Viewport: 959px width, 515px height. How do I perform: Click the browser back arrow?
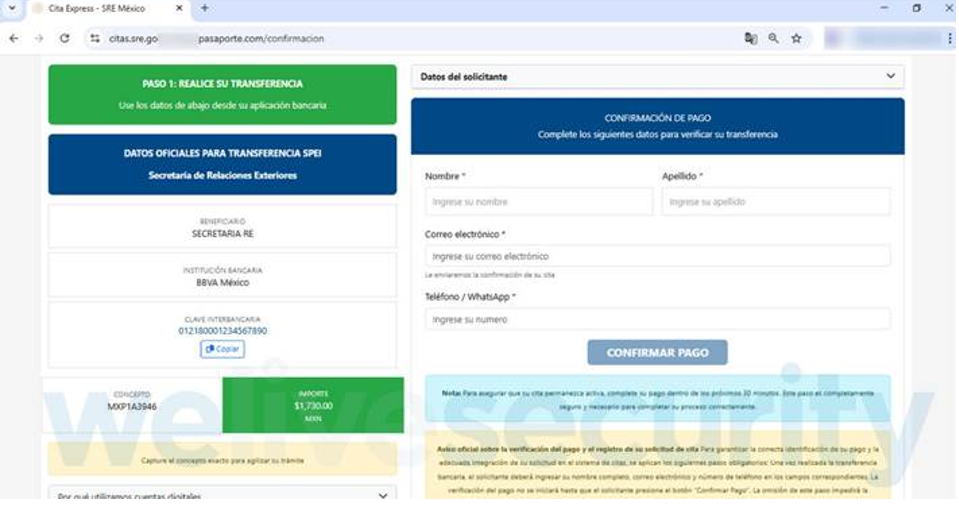tap(13, 38)
